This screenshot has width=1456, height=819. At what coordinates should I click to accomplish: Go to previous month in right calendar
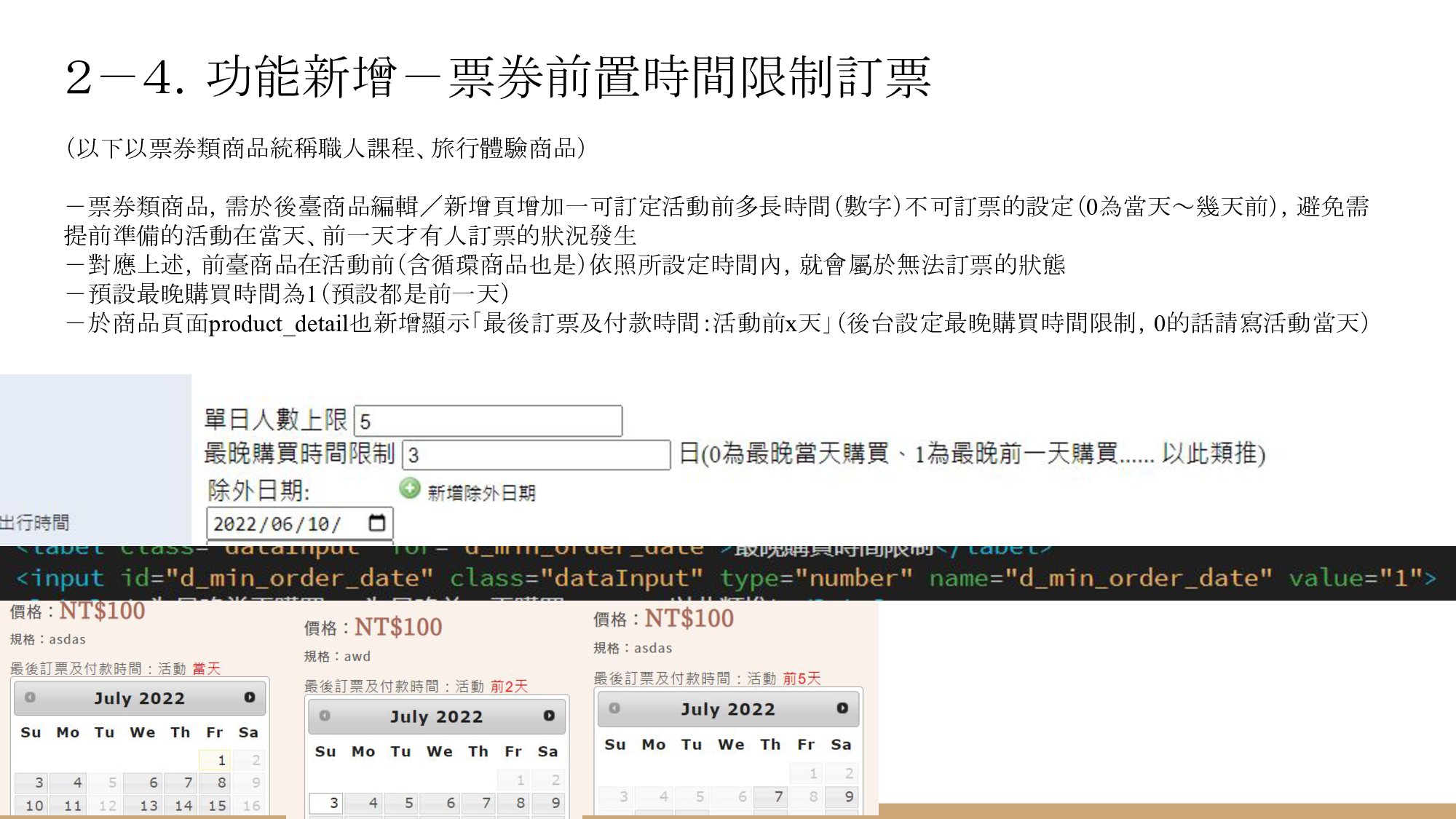click(x=614, y=708)
